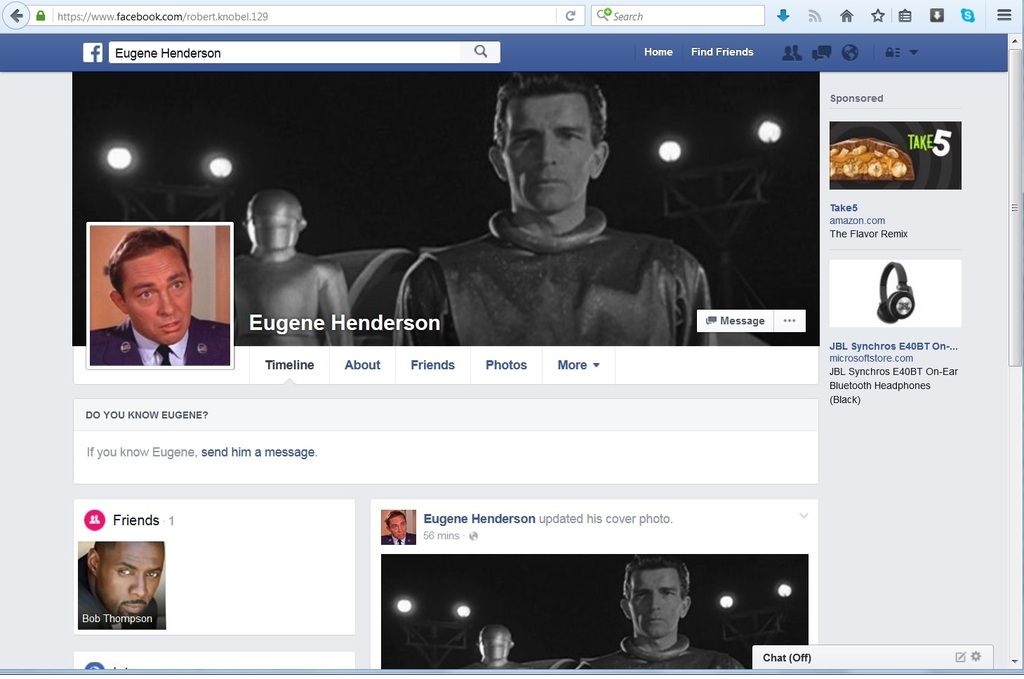The height and width of the screenshot is (679, 1024).
Task: Open the More dropdown tab
Action: [579, 365]
